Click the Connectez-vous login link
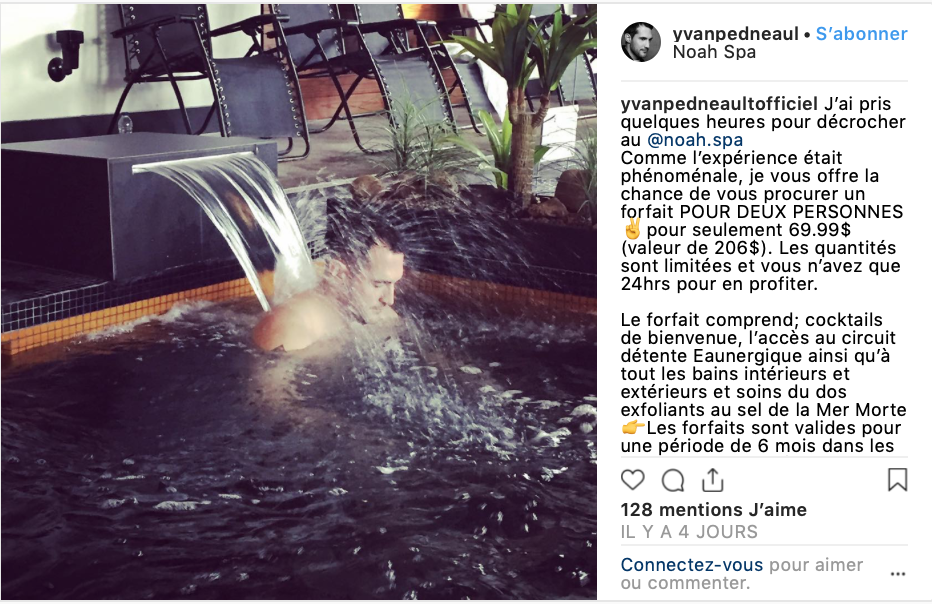Viewport: 932px width, 604px height. (691, 565)
